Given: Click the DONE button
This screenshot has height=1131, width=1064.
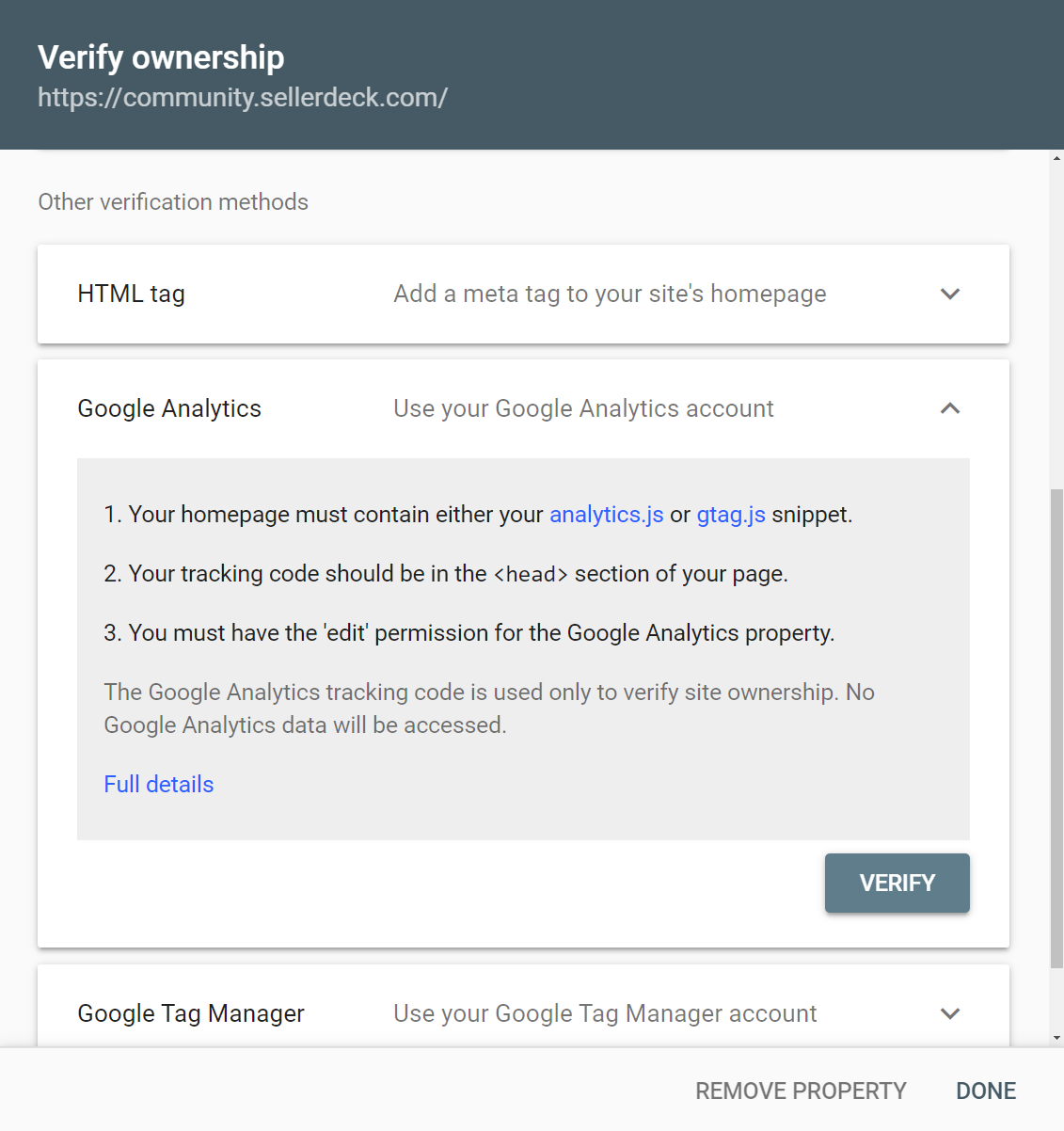Looking at the screenshot, I should pos(986,1091).
